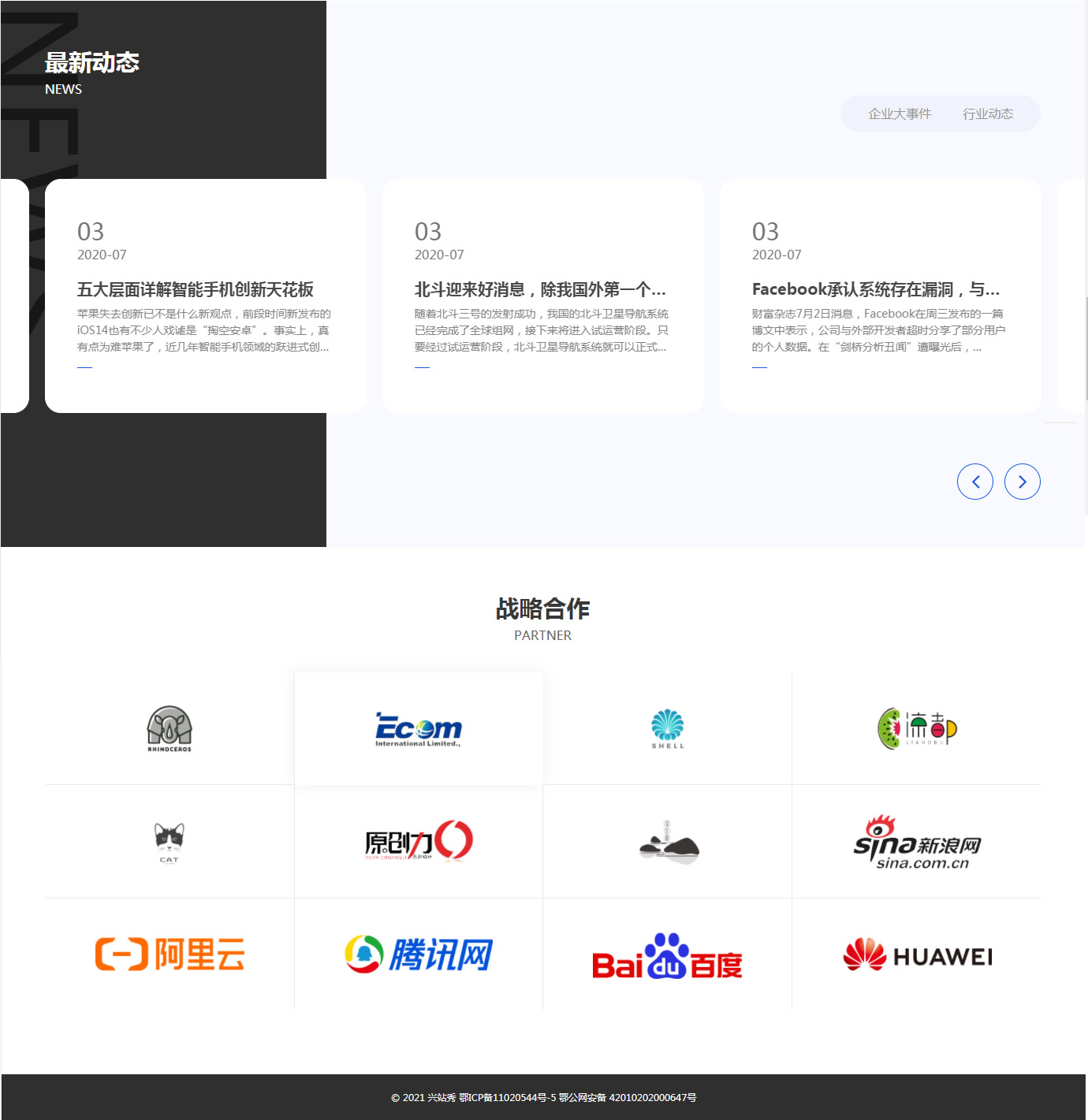Click the © 2021 兴站秀 copyright text
Image resolution: width=1088 pixels, height=1120 pixels.
[x=423, y=1098]
